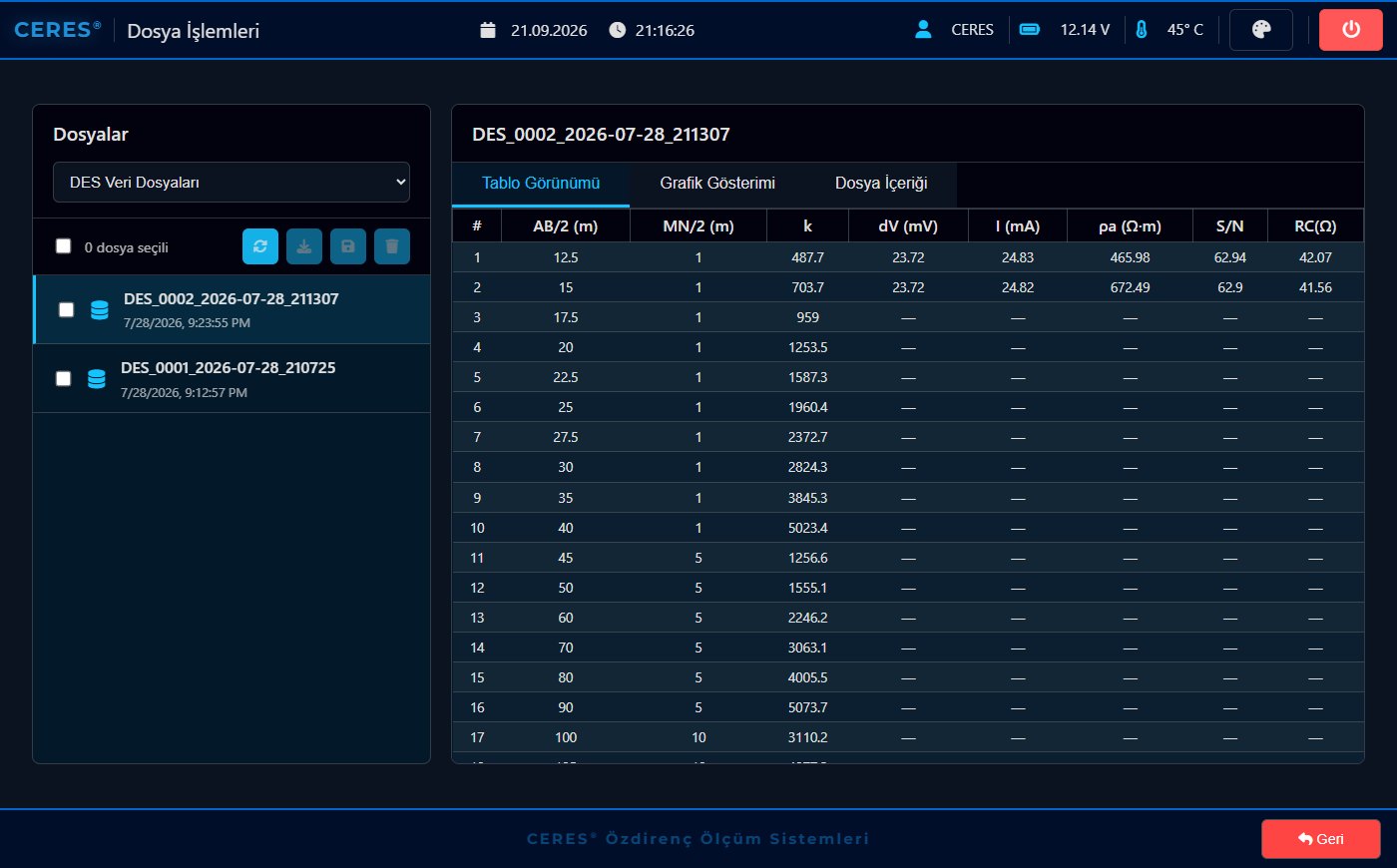The height and width of the screenshot is (868, 1397).
Task: Click the 45° C temperature reading
Action: 1185,30
